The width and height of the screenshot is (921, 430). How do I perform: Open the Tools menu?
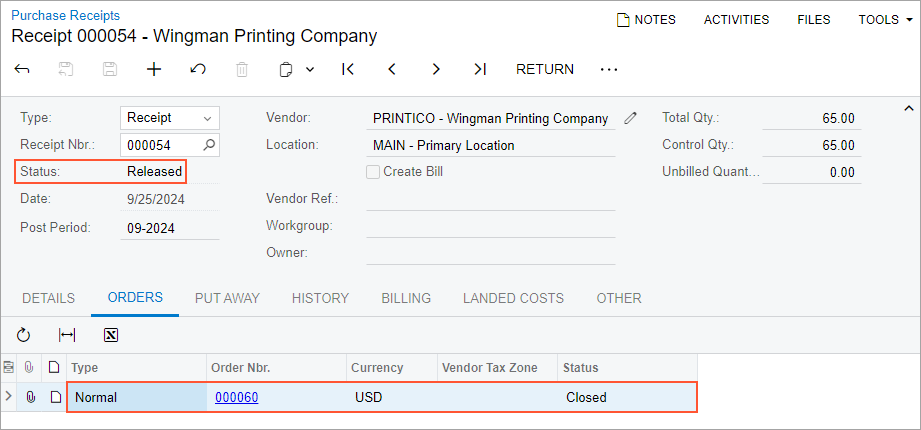point(885,19)
